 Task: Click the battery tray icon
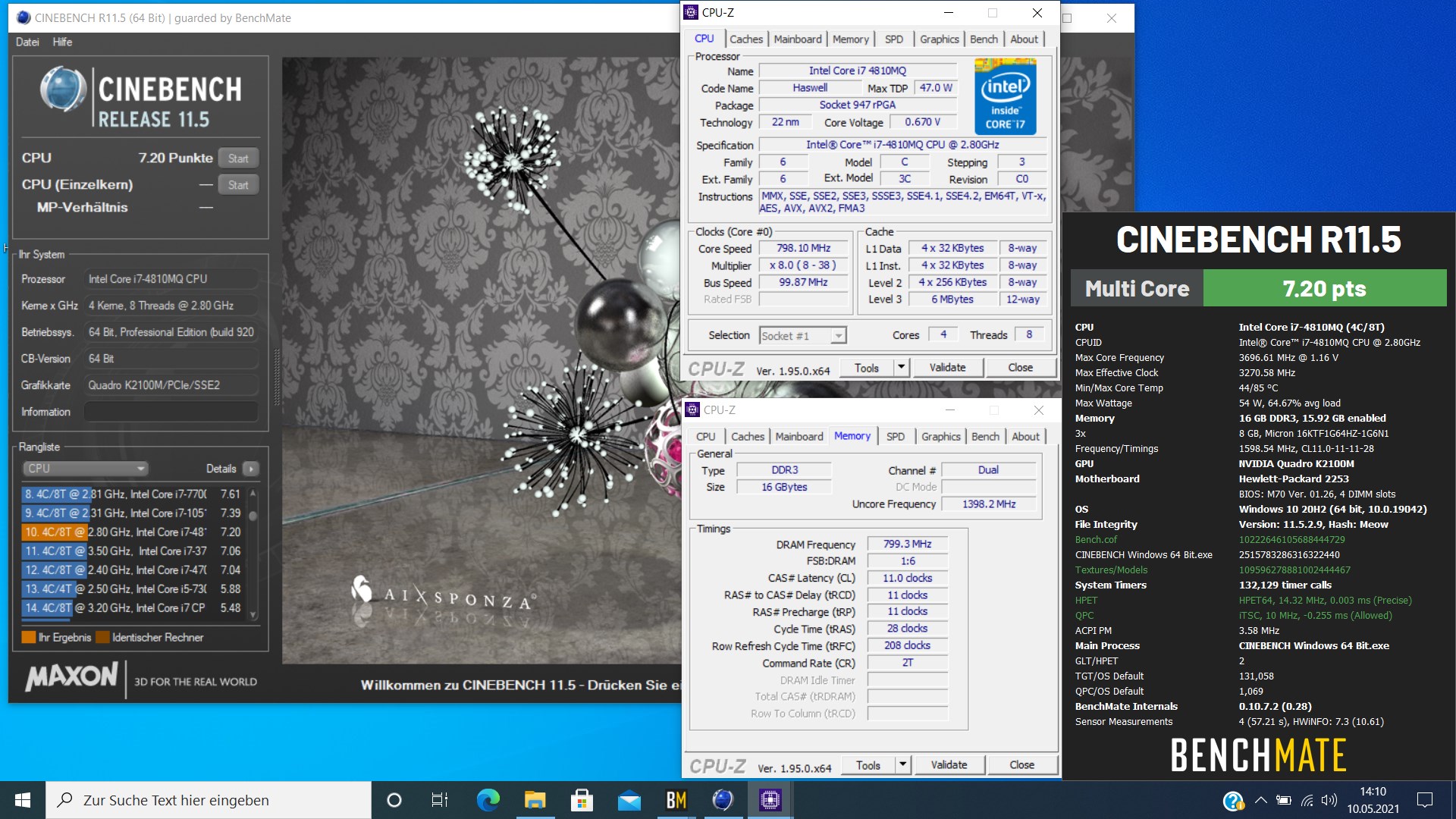(1283, 800)
